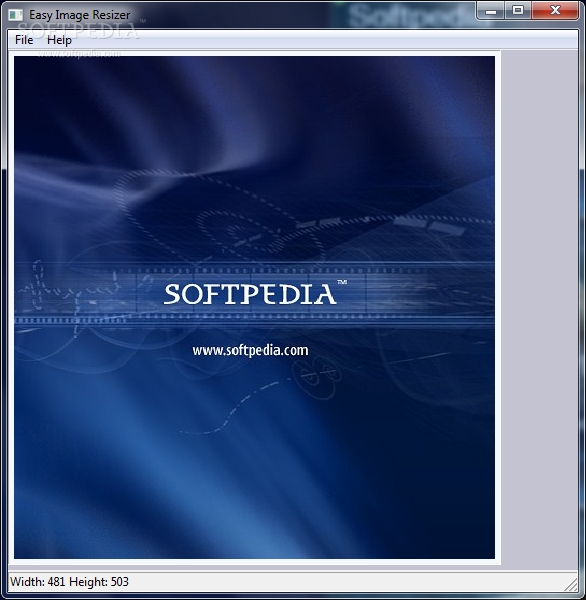
Task: Click the loaded Softpedia image preview
Action: 254,307
